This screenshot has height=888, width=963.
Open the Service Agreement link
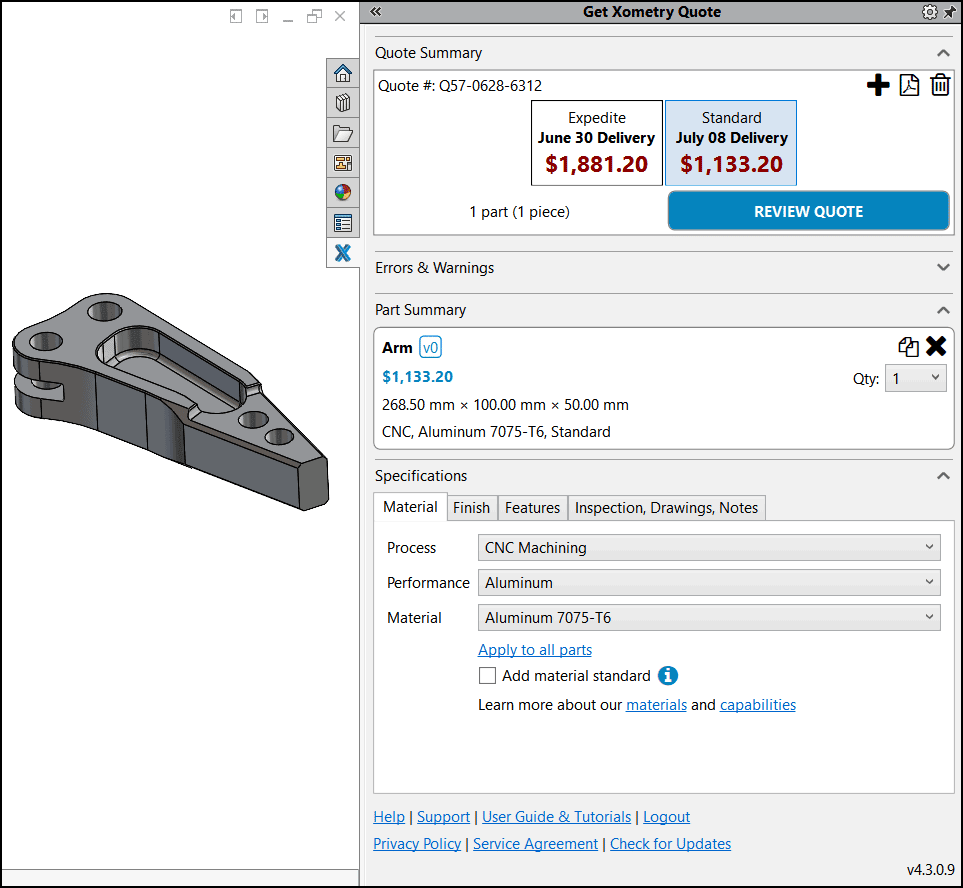535,844
